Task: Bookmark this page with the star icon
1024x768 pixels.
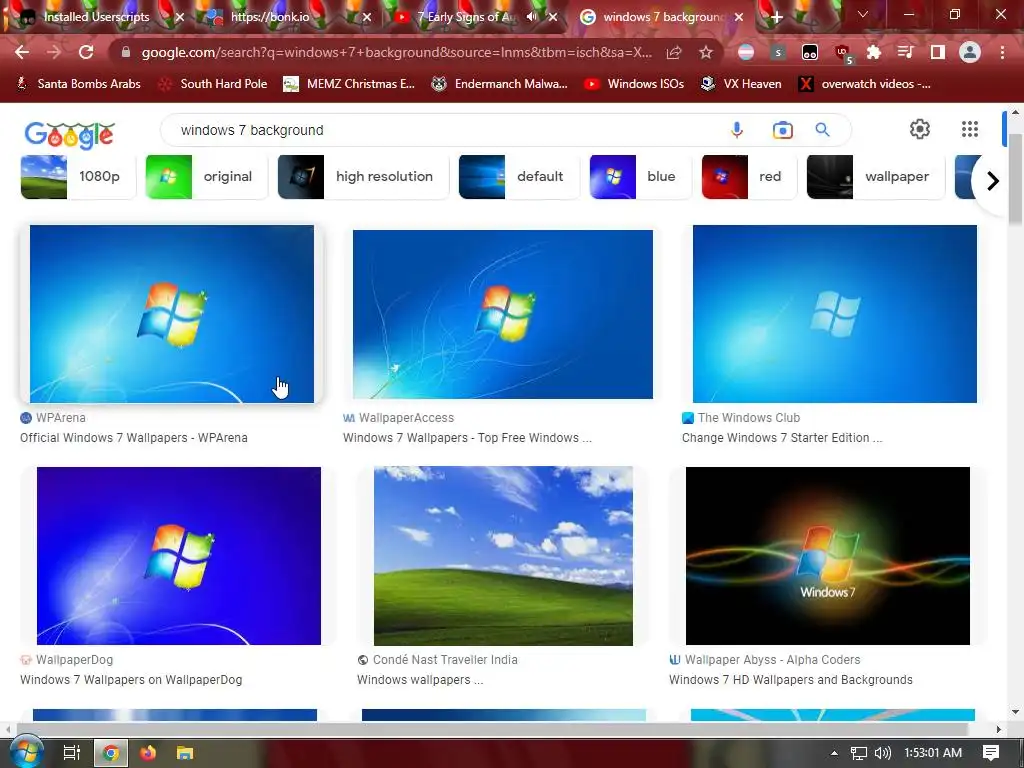Action: coord(706,52)
